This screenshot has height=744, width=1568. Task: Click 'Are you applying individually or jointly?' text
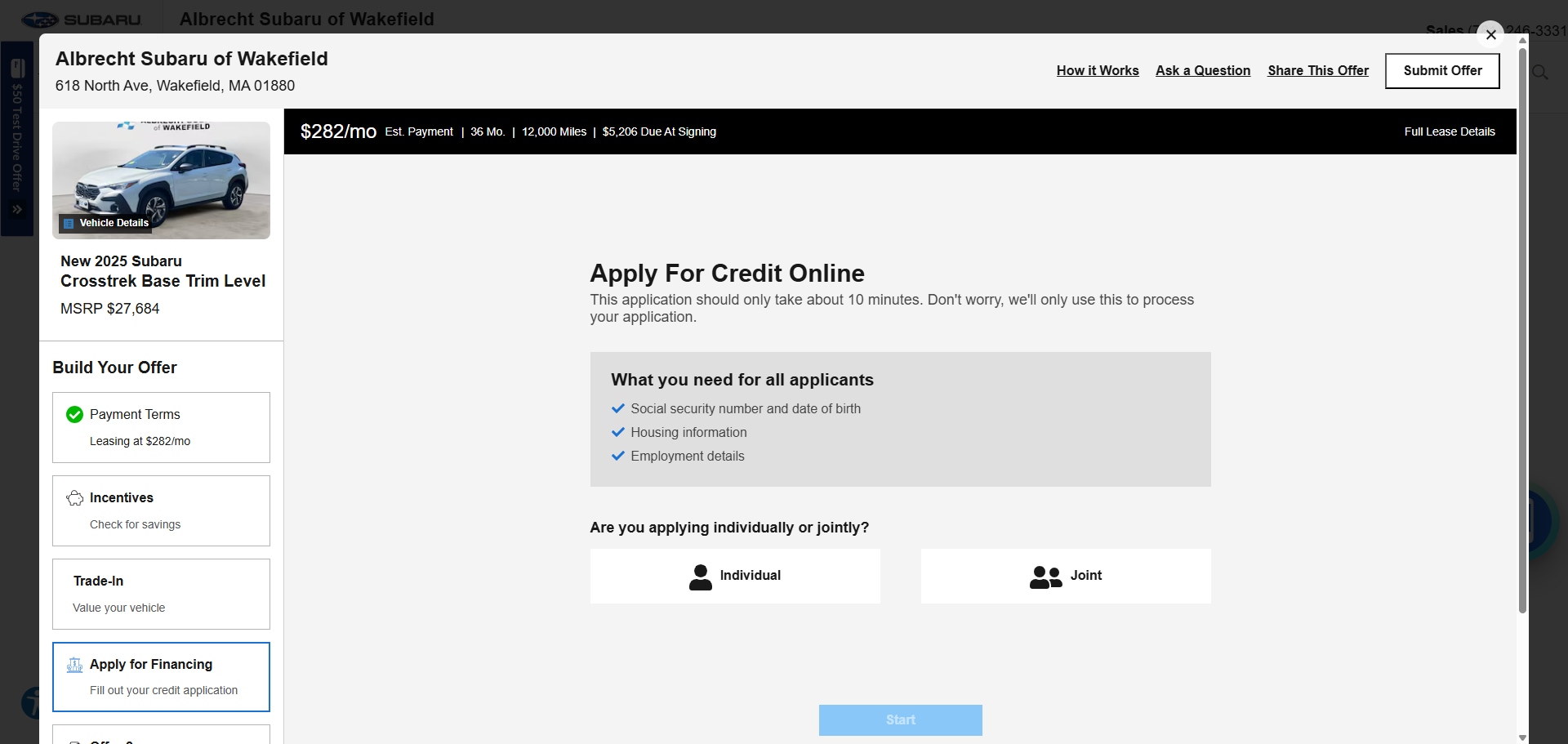[729, 528]
